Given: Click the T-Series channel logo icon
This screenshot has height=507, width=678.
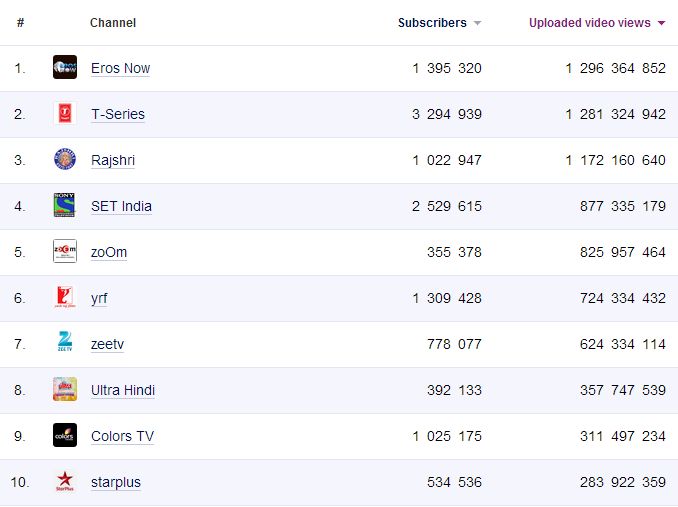Looking at the screenshot, I should pyautogui.click(x=65, y=114).
